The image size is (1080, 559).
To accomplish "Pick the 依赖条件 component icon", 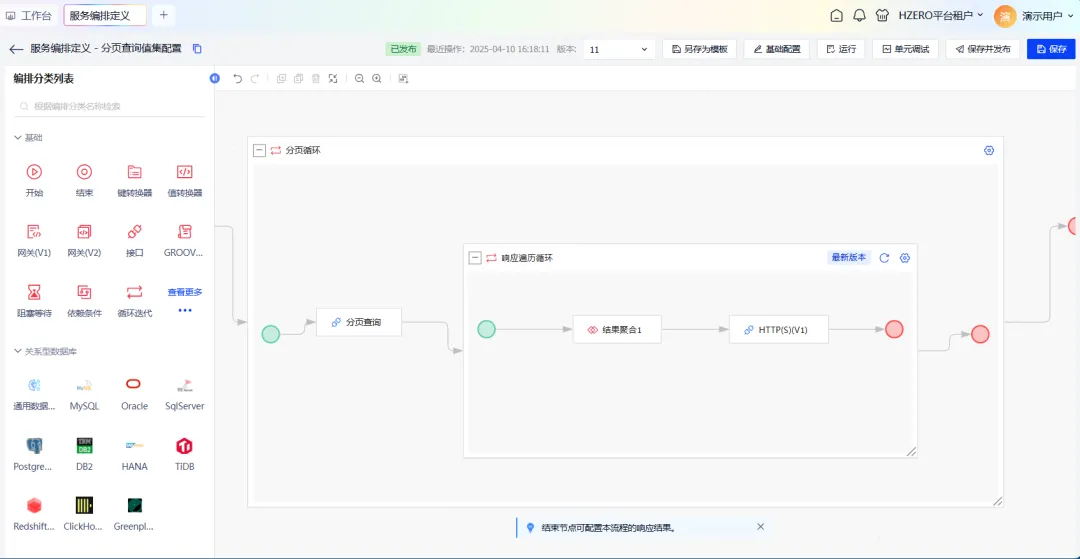I will [x=84, y=292].
